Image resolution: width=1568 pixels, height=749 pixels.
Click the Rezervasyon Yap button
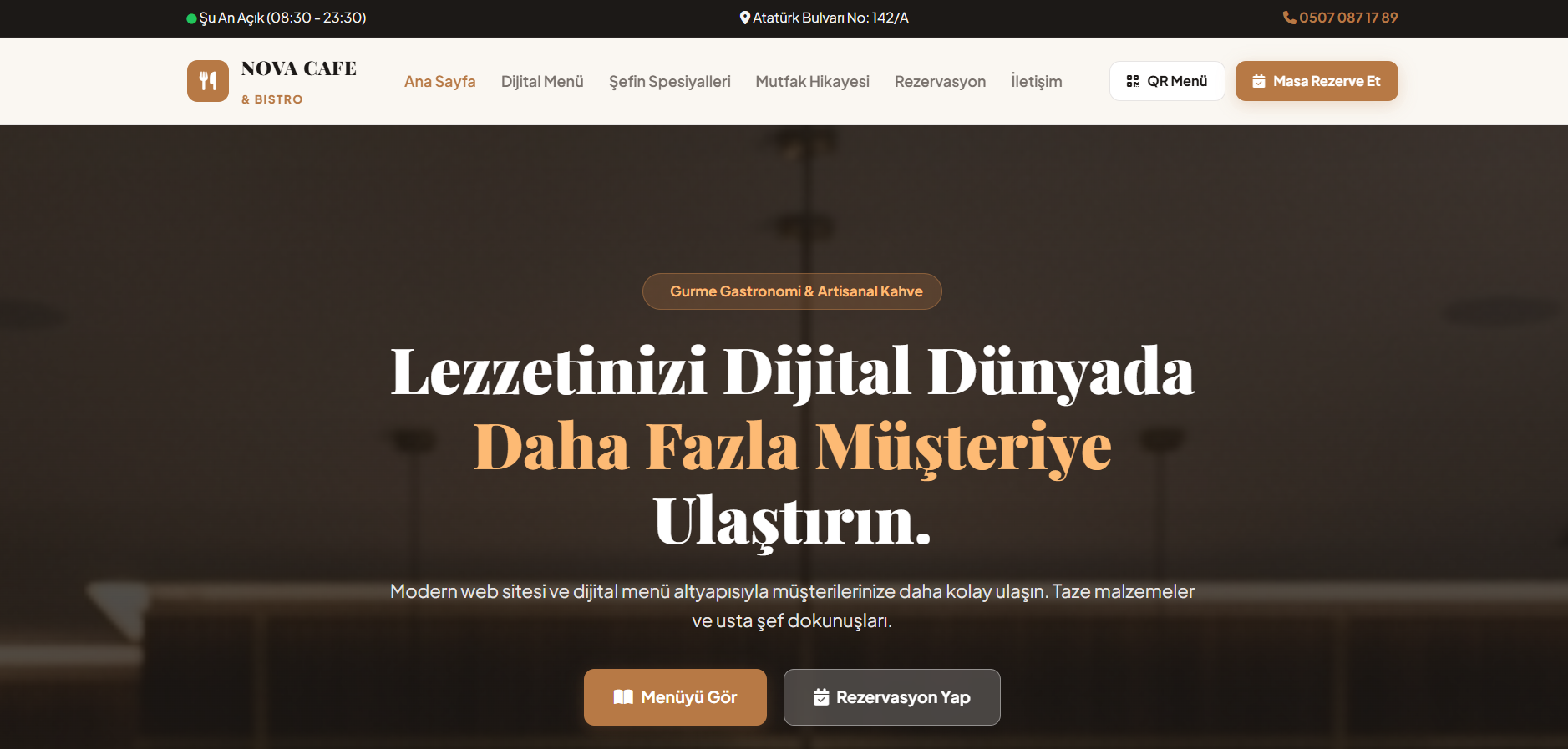[892, 697]
